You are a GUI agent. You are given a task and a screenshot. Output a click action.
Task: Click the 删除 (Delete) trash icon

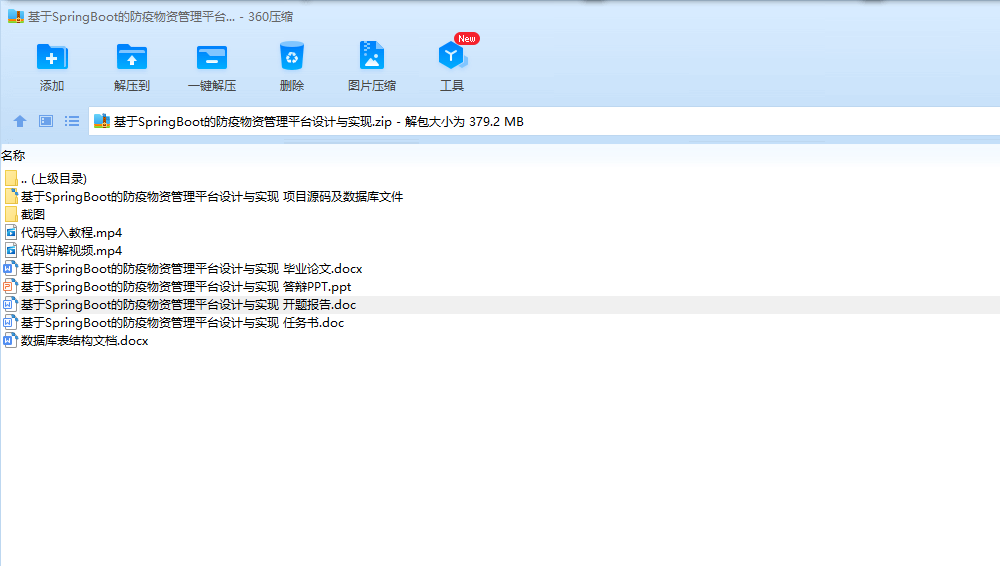click(291, 57)
